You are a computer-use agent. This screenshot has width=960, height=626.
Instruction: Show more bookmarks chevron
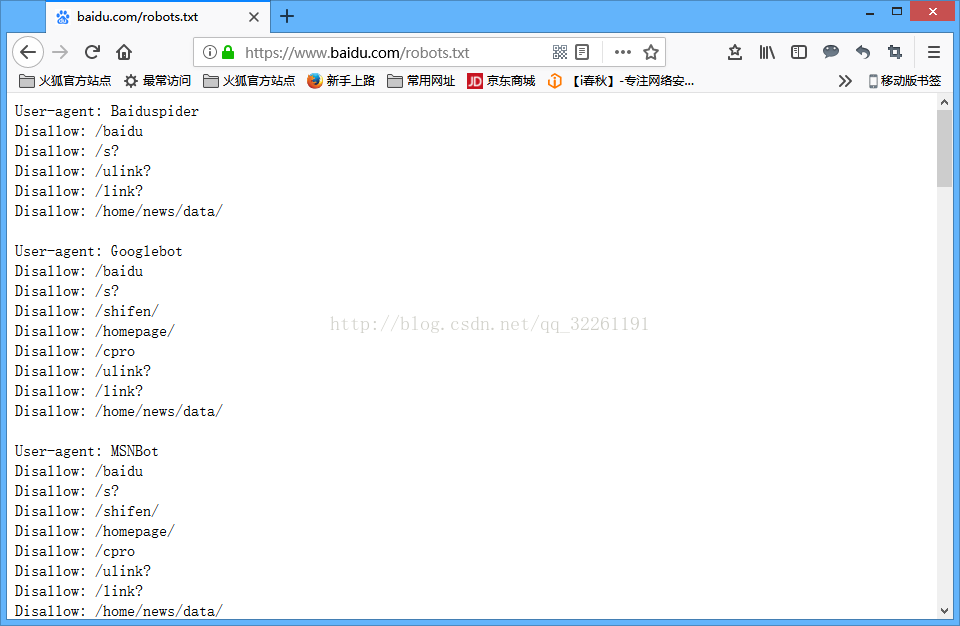[845, 81]
